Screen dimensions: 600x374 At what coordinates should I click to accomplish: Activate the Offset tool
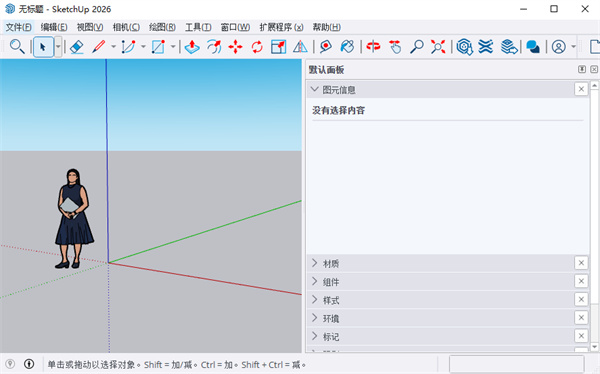(214, 47)
